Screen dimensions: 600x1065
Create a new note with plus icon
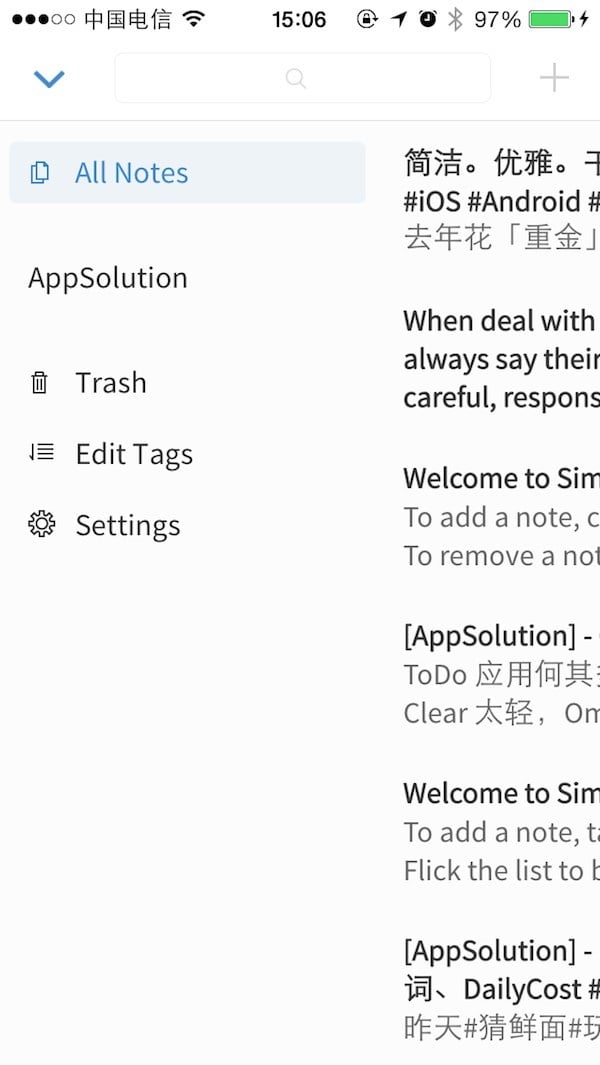(x=554, y=77)
